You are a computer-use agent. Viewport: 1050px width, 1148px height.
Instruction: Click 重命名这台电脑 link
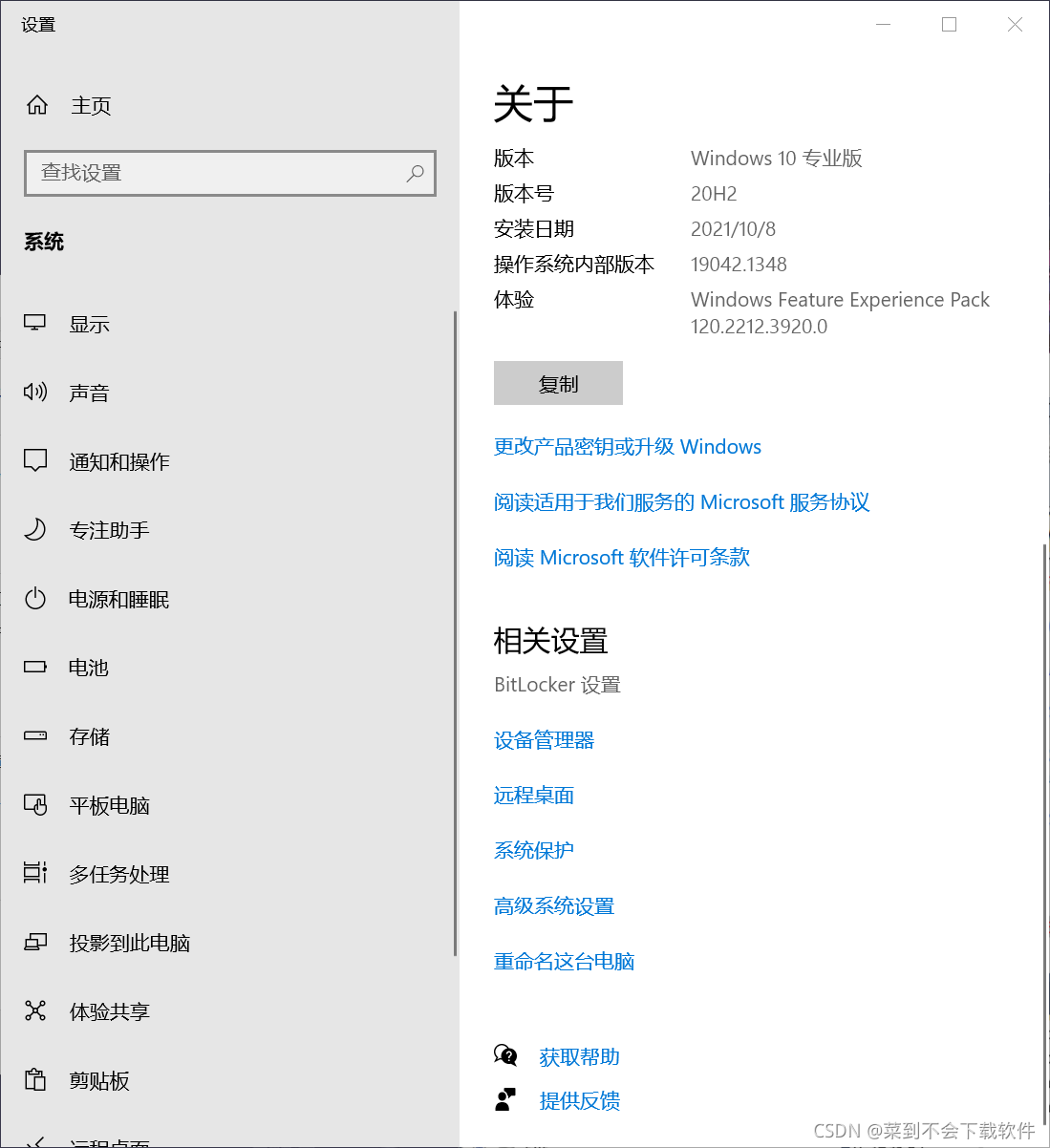pos(564,961)
